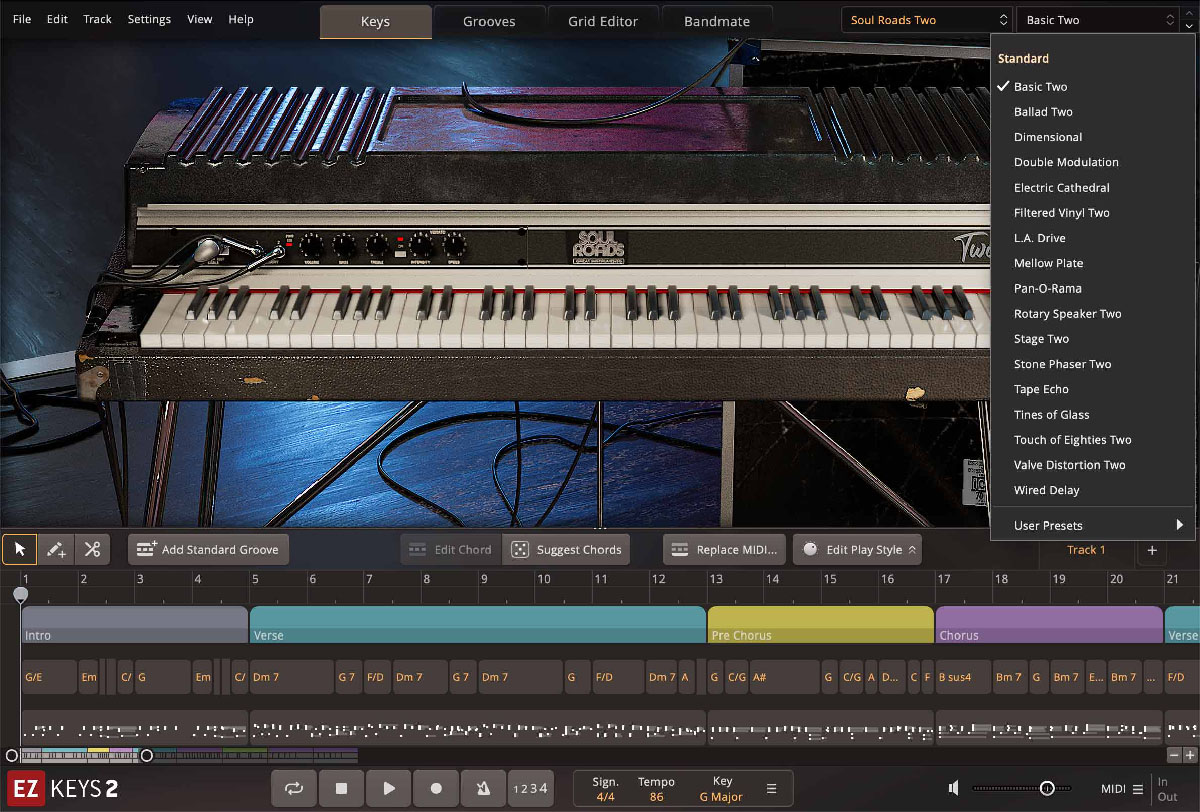Open the Settings menu

tap(149, 19)
